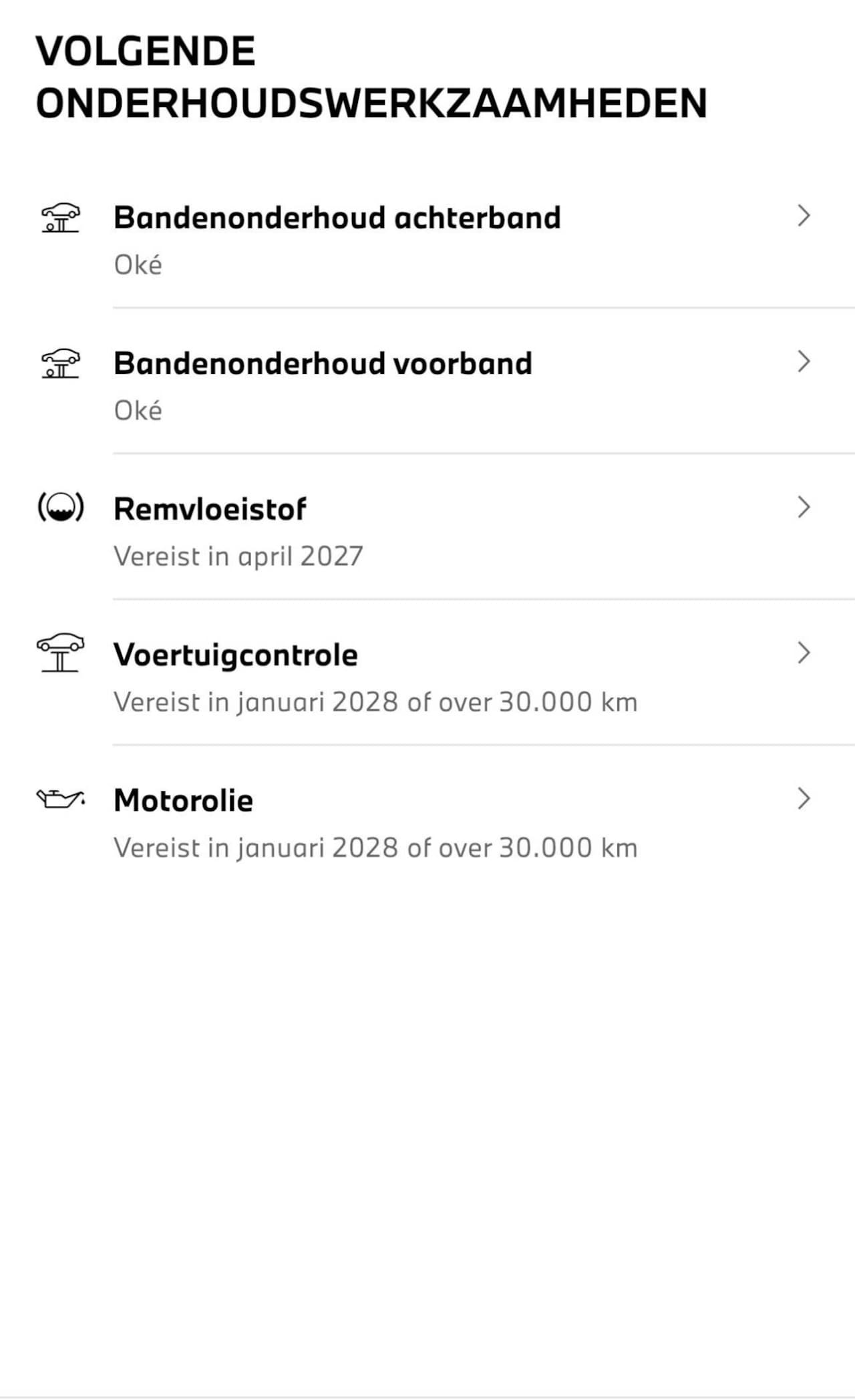The width and height of the screenshot is (855, 1400).
Task: Click the Volgende Onderhoudswerkzaamheden heading
Action: 371,77
